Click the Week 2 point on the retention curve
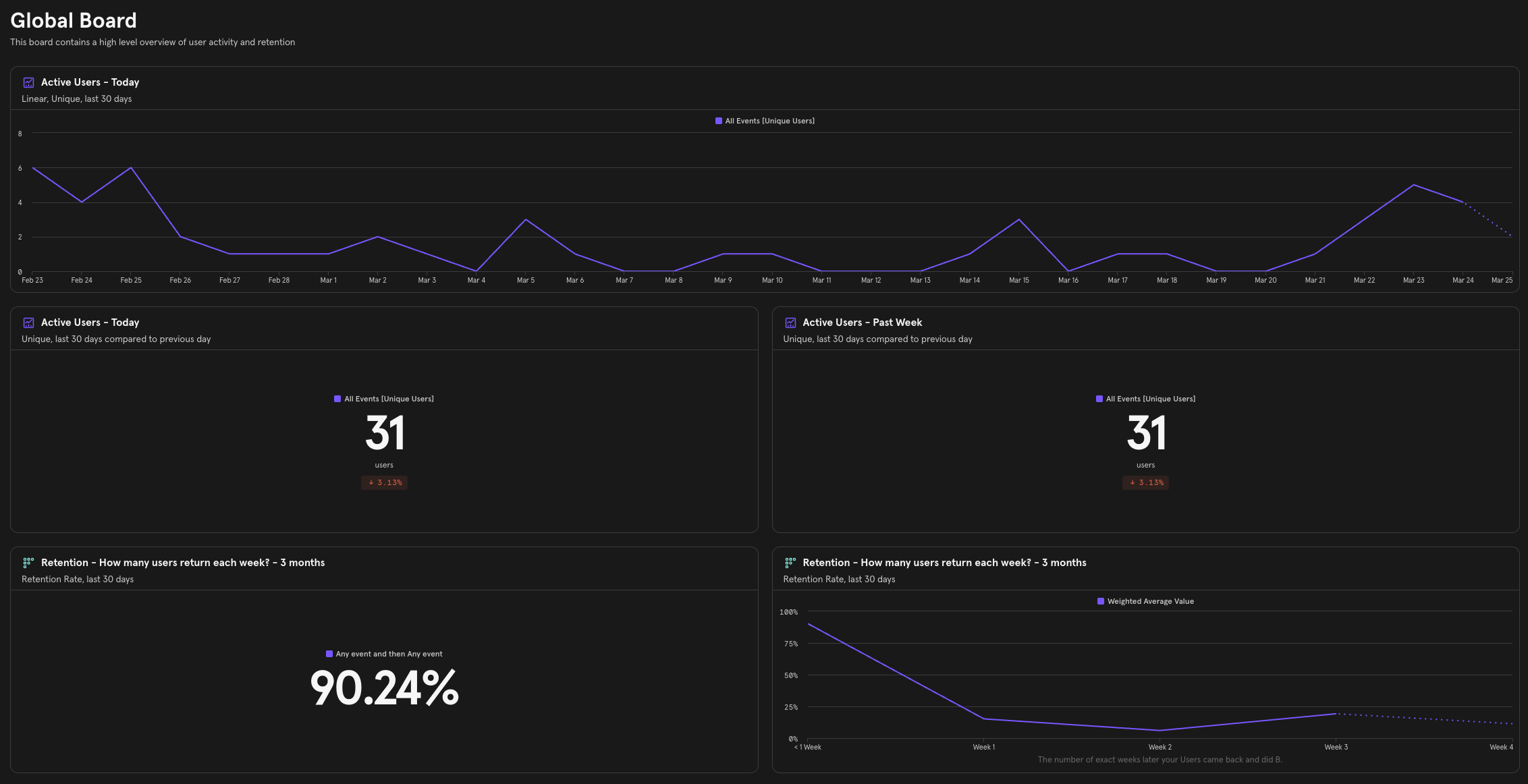The height and width of the screenshot is (784, 1528). (1159, 729)
